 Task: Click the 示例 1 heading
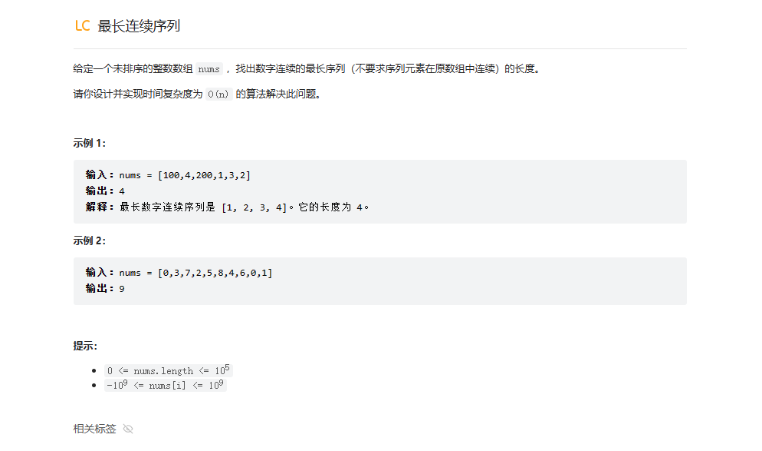pos(89,143)
